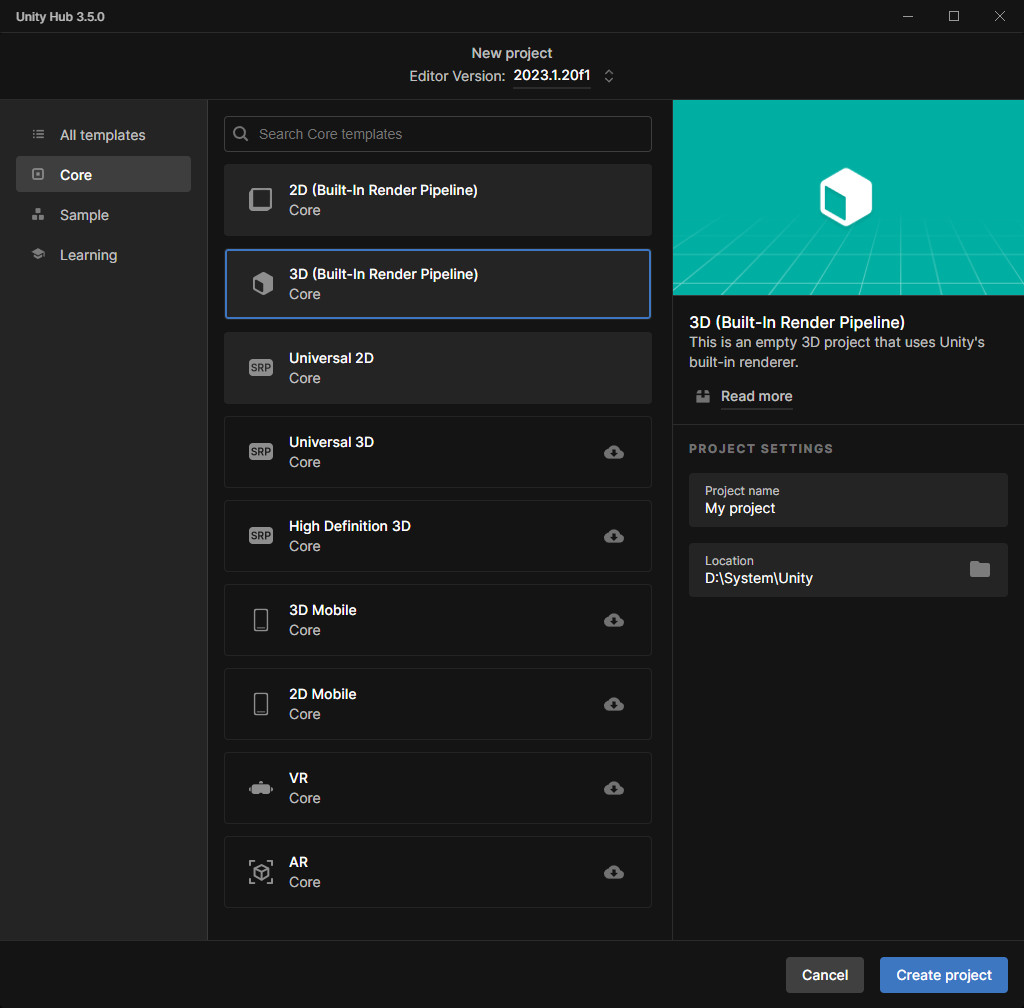Choose the 2D (Built-In Render Pipeline) template
This screenshot has height=1008, width=1024.
(437, 200)
